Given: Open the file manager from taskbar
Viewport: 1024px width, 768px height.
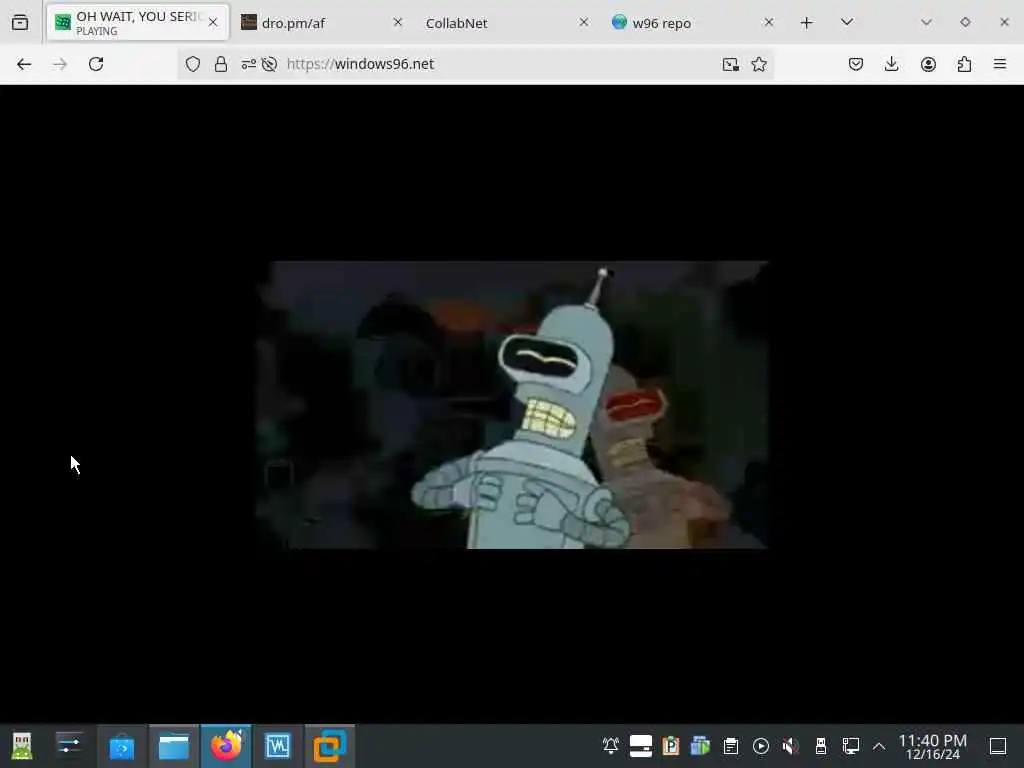Looking at the screenshot, I should pos(174,746).
